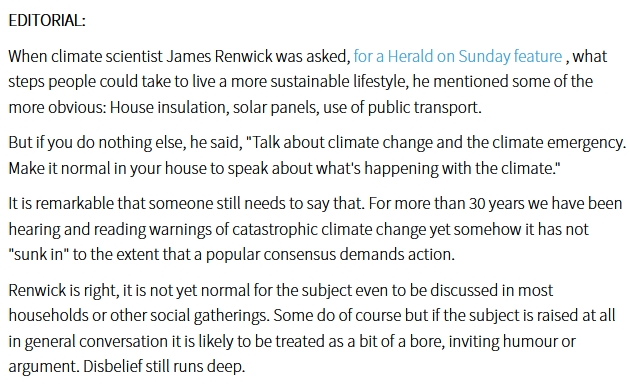Click the sentence 'Disbelief still runs deep.'
The image size is (630, 385).
(164, 367)
